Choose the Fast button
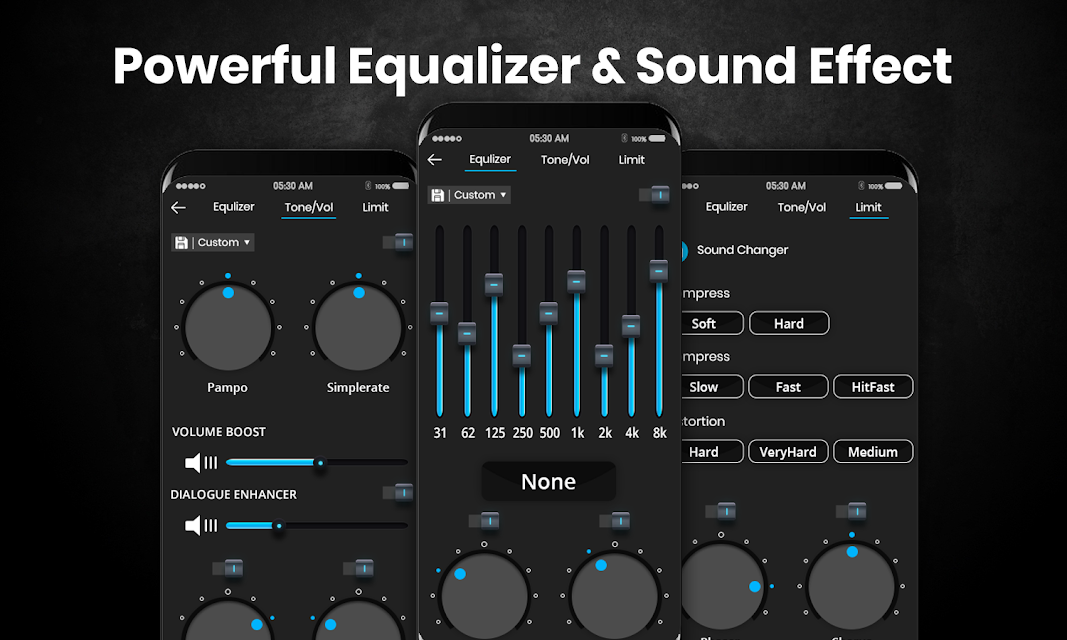 pos(788,386)
